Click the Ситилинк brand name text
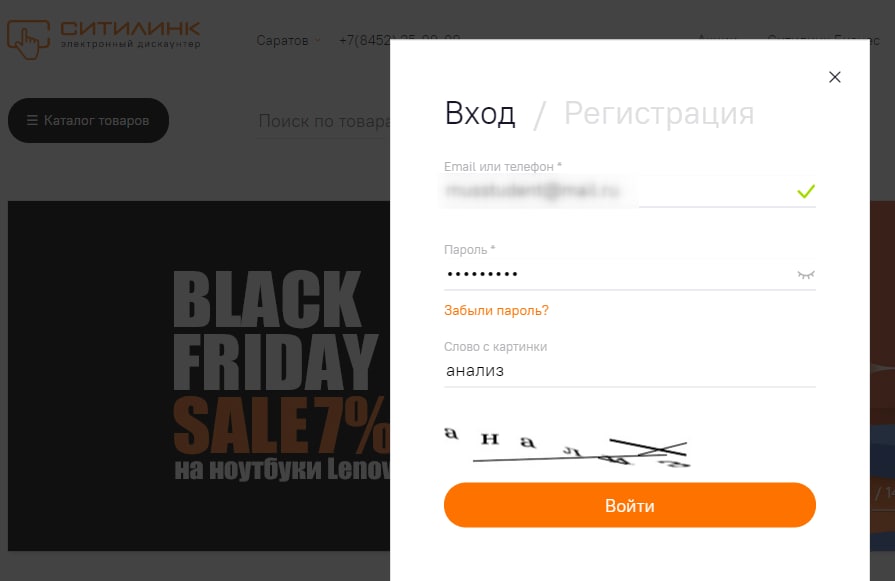The height and width of the screenshot is (581, 895). pos(130,29)
